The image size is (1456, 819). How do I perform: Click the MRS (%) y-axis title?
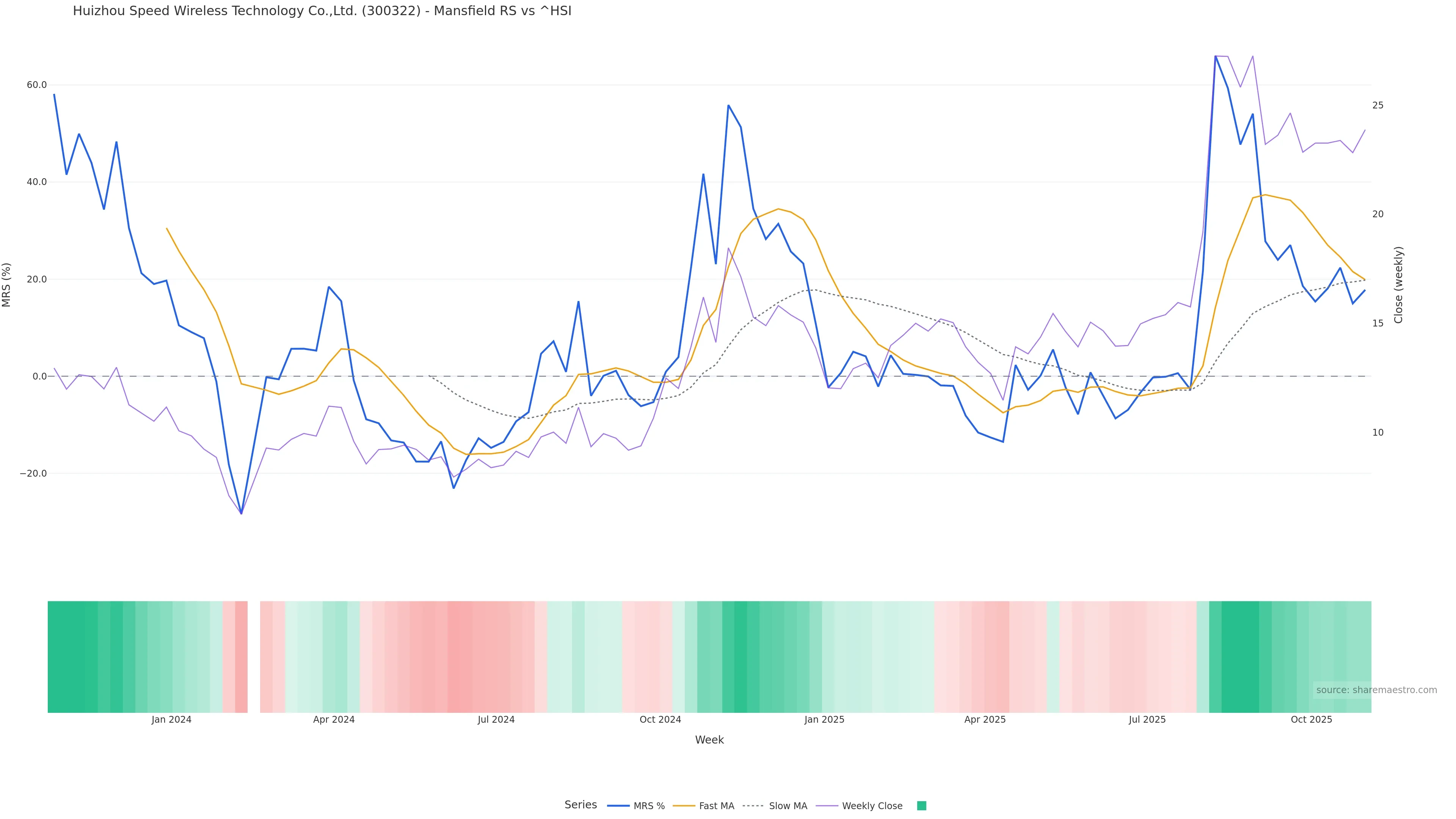[7, 285]
